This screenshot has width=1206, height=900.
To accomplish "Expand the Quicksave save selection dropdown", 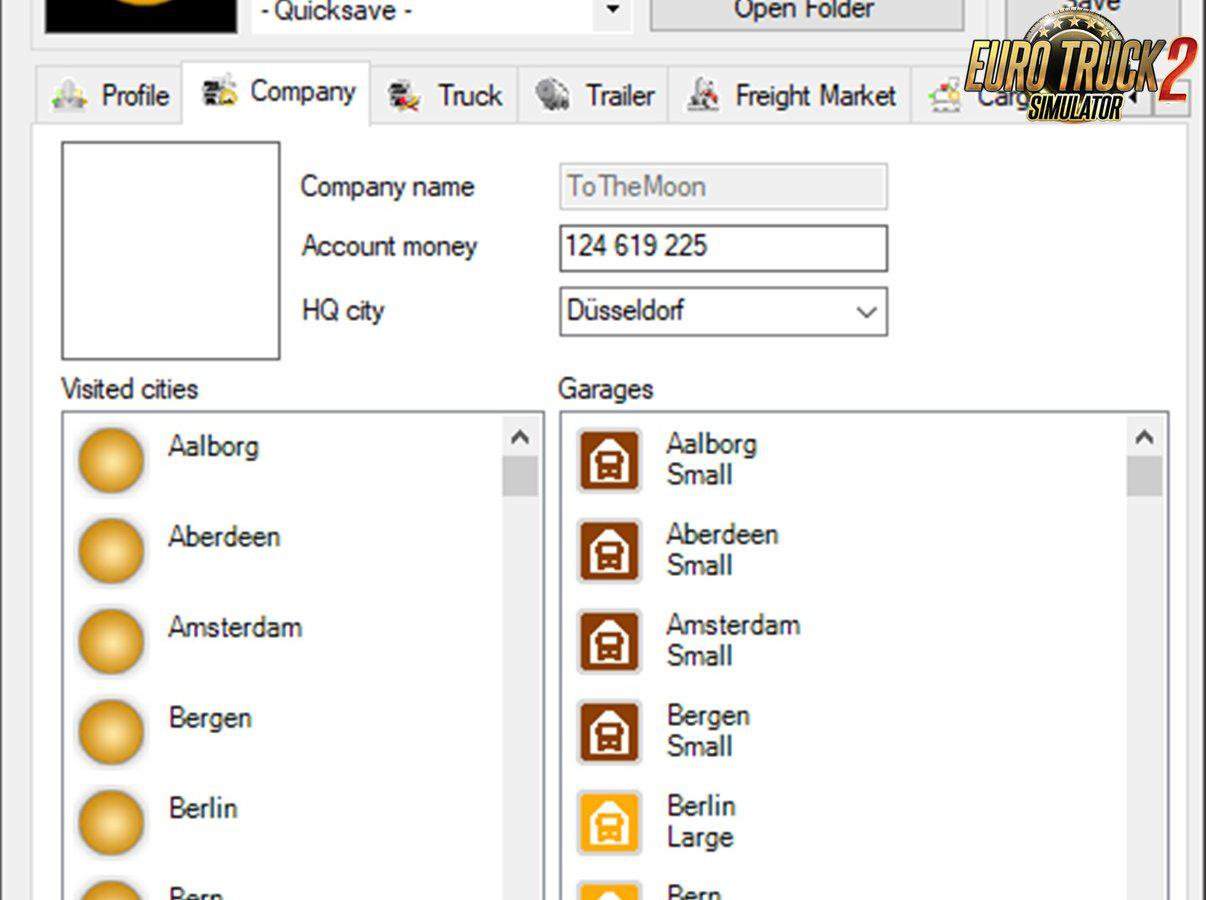I will 612,13.
